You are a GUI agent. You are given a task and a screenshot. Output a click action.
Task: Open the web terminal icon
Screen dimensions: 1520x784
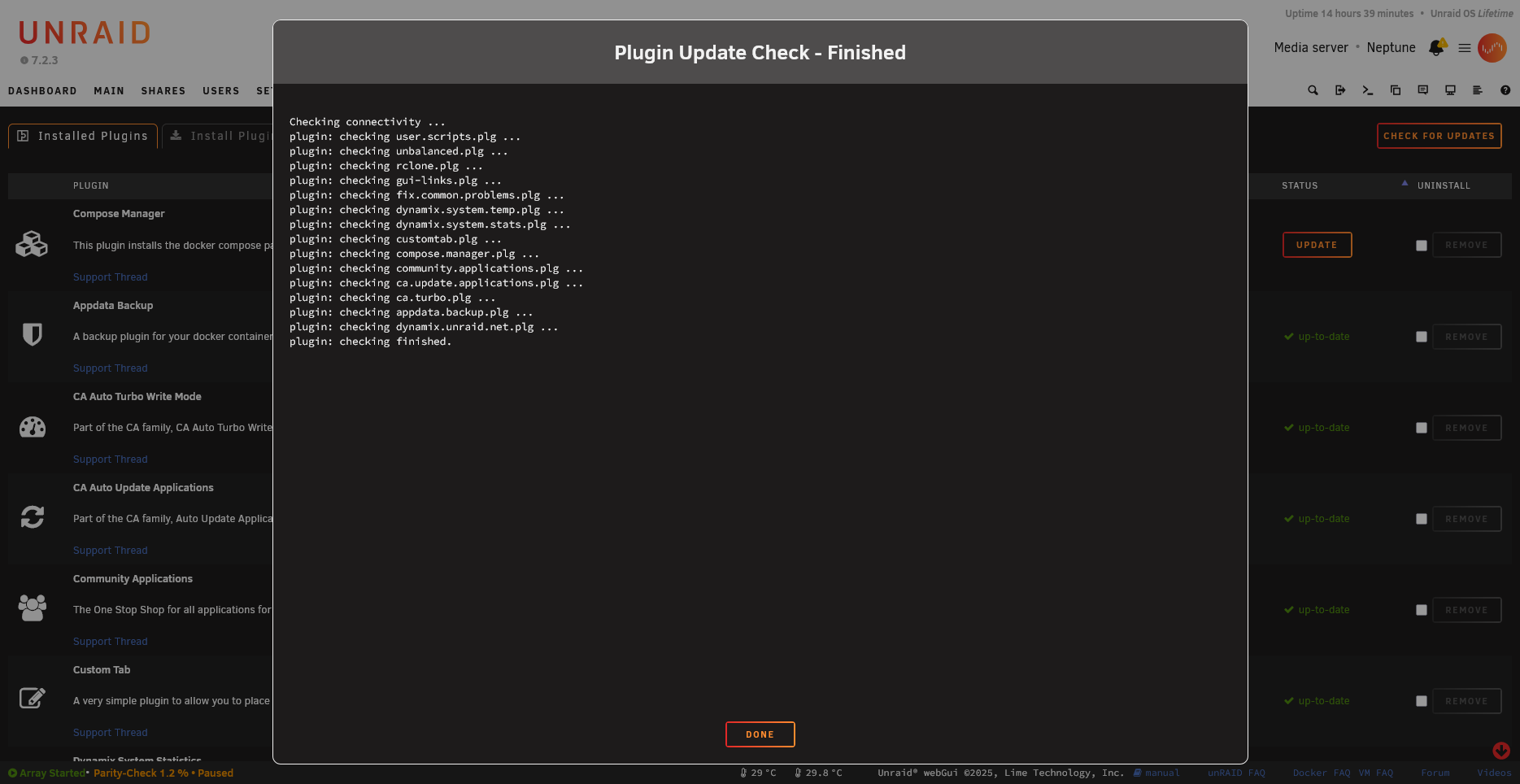tap(1367, 89)
